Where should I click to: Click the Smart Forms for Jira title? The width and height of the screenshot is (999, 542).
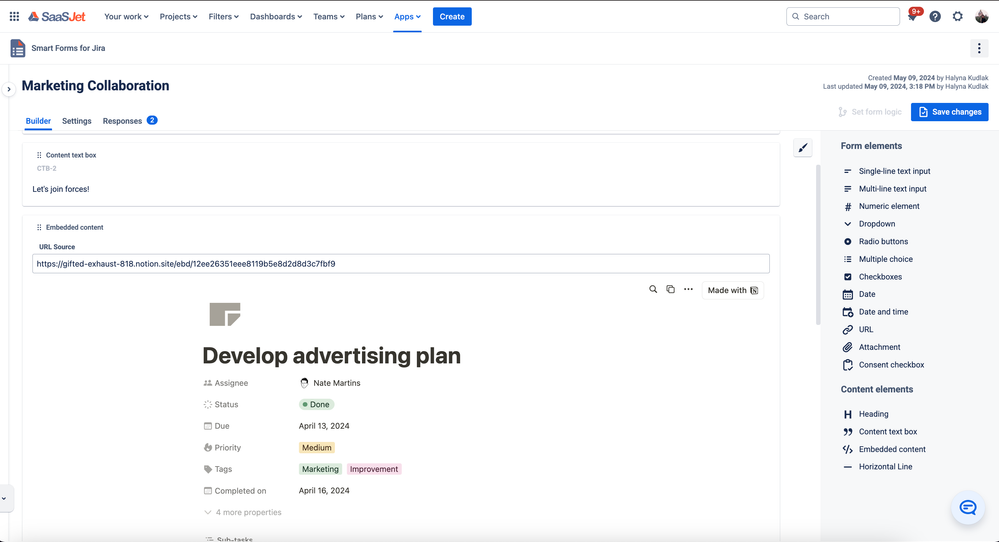(x=68, y=48)
